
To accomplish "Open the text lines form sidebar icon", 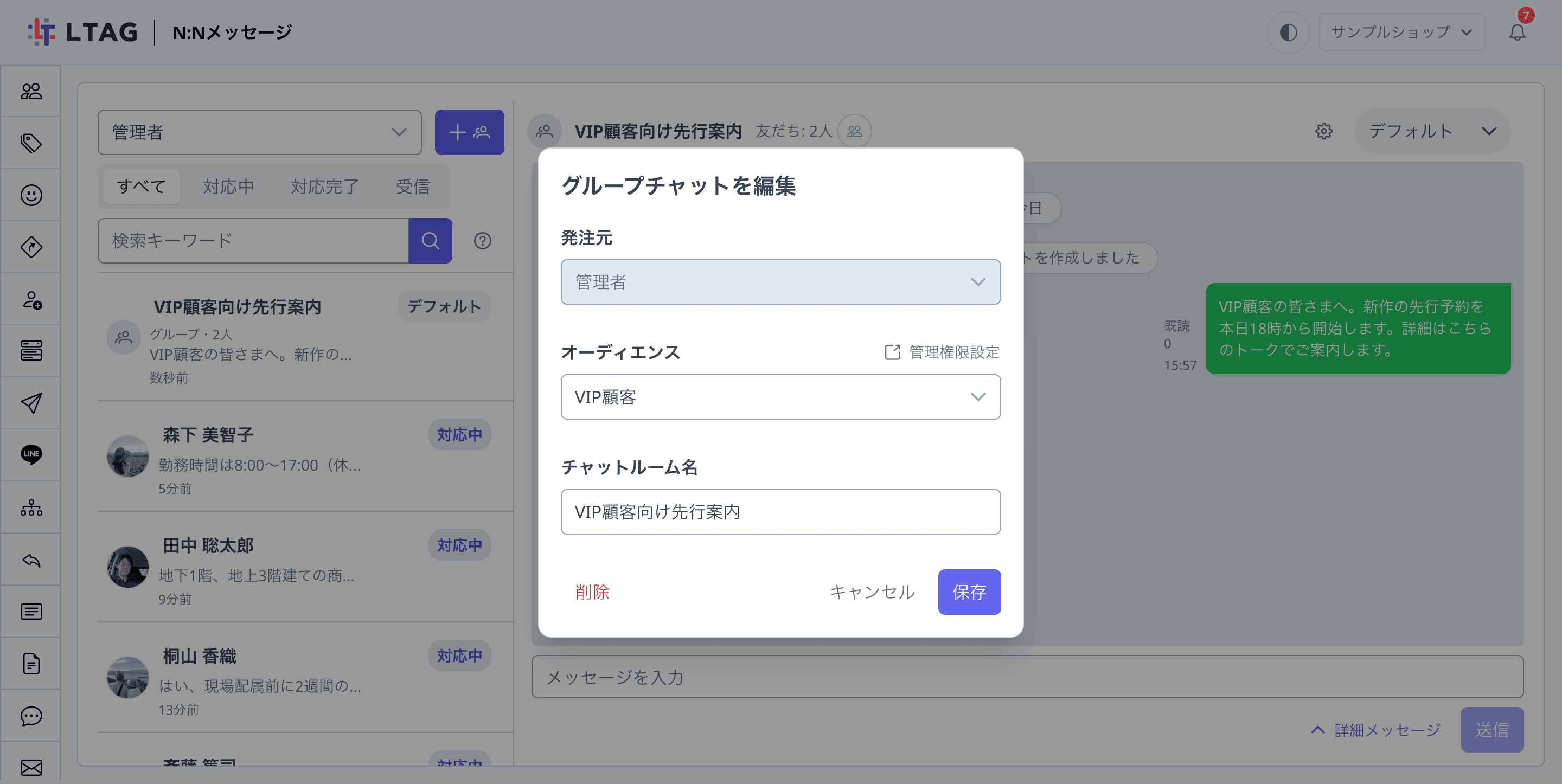I will pyautogui.click(x=31, y=611).
